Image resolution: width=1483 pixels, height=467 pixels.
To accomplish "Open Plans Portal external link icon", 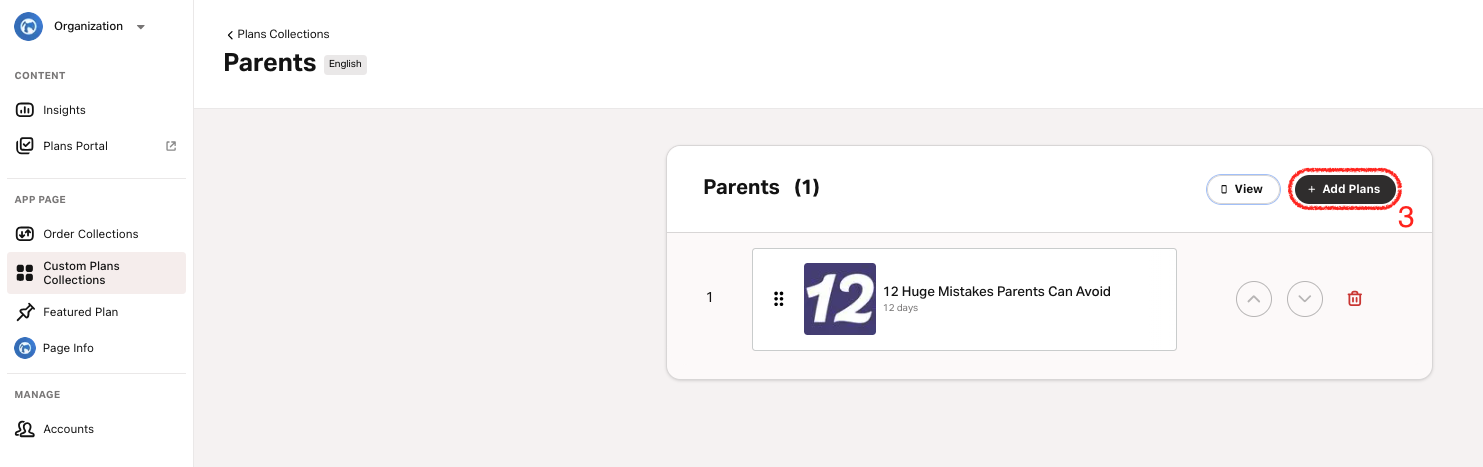I will pyautogui.click(x=171, y=146).
